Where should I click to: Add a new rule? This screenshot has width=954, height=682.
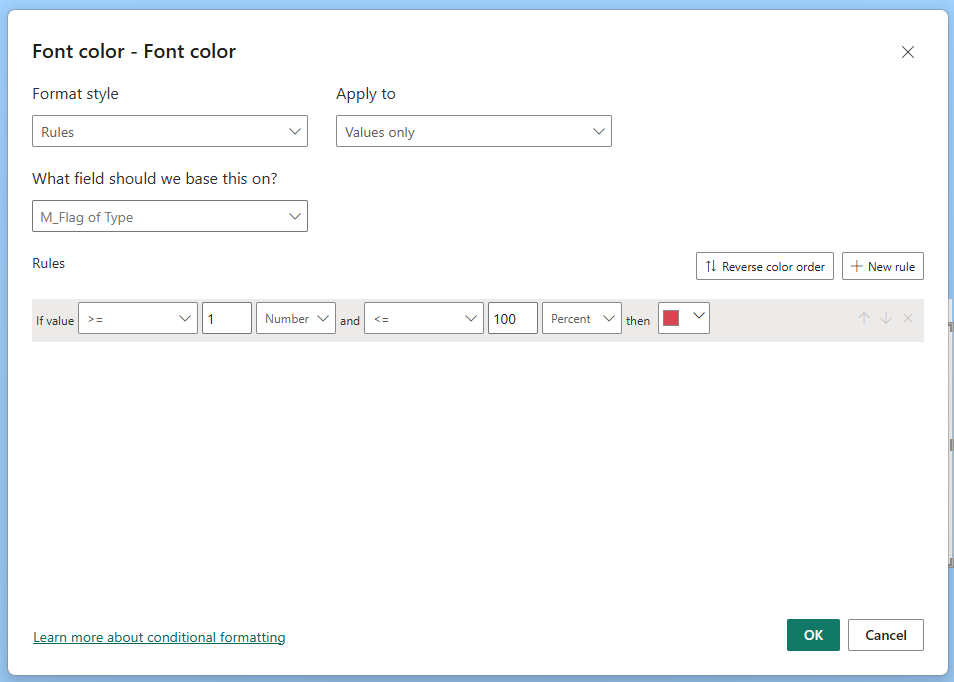pos(883,266)
